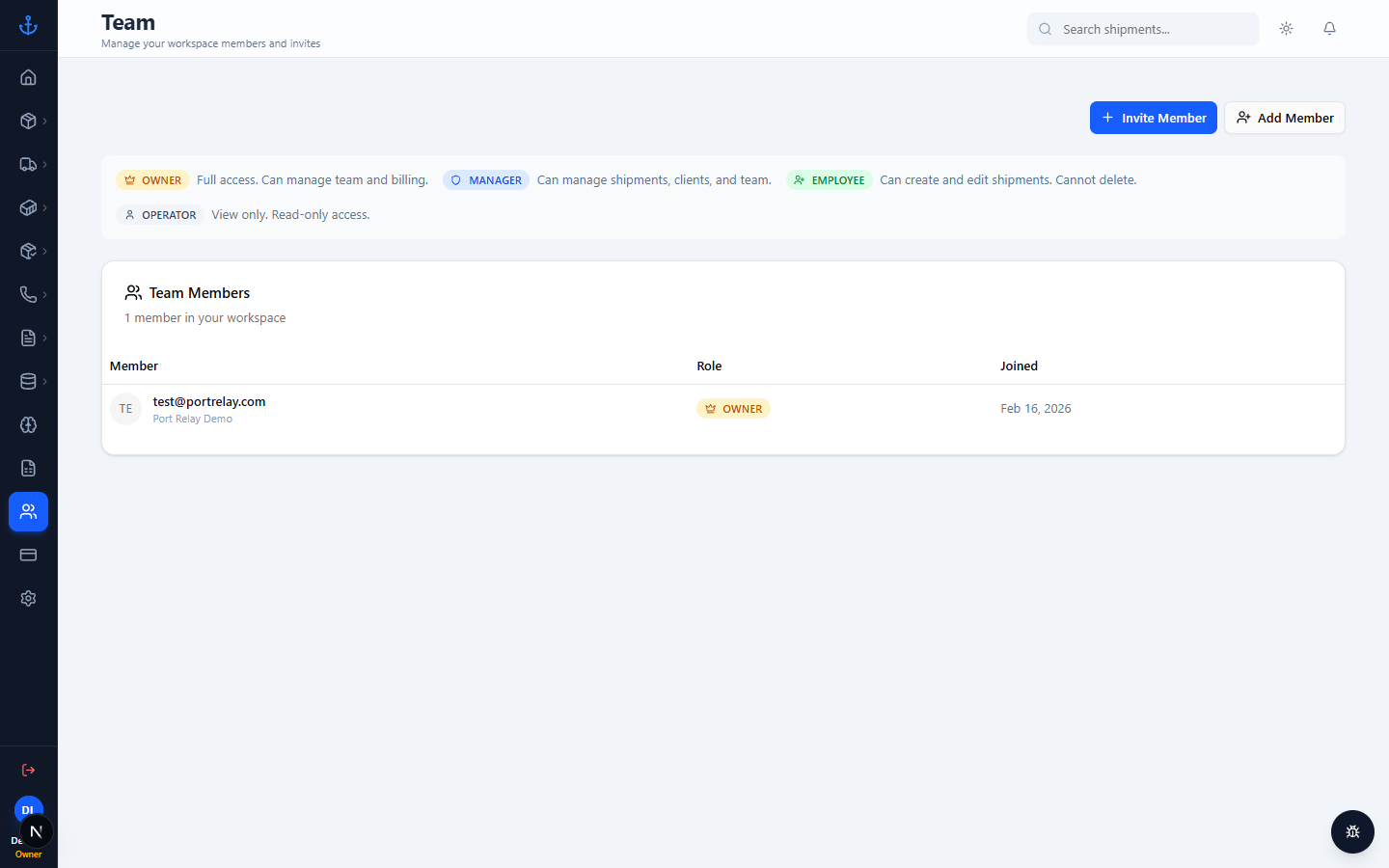Click the blue Invite Member button

[1153, 118]
